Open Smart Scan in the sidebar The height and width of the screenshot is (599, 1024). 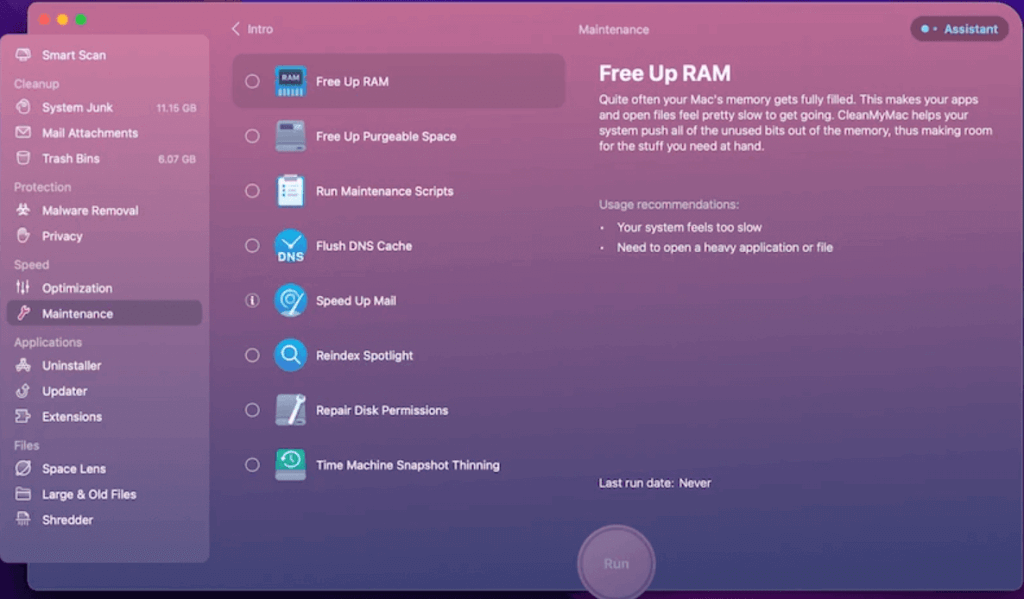click(104, 55)
